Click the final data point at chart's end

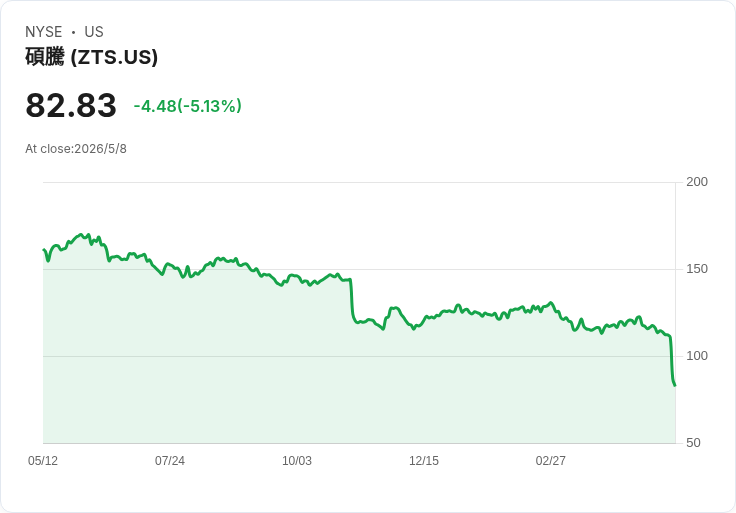click(x=675, y=385)
